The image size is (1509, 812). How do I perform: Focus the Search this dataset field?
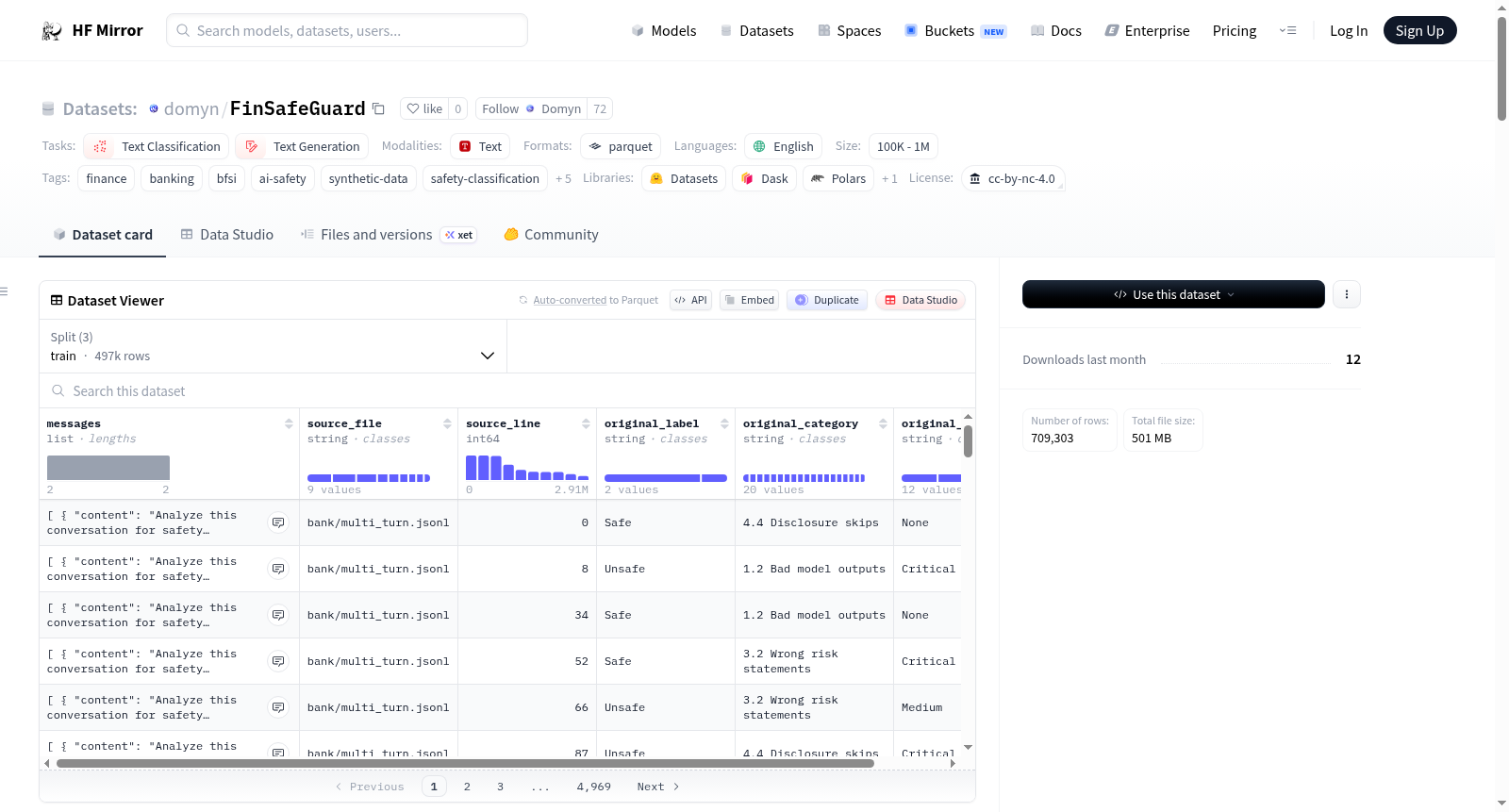(x=507, y=390)
